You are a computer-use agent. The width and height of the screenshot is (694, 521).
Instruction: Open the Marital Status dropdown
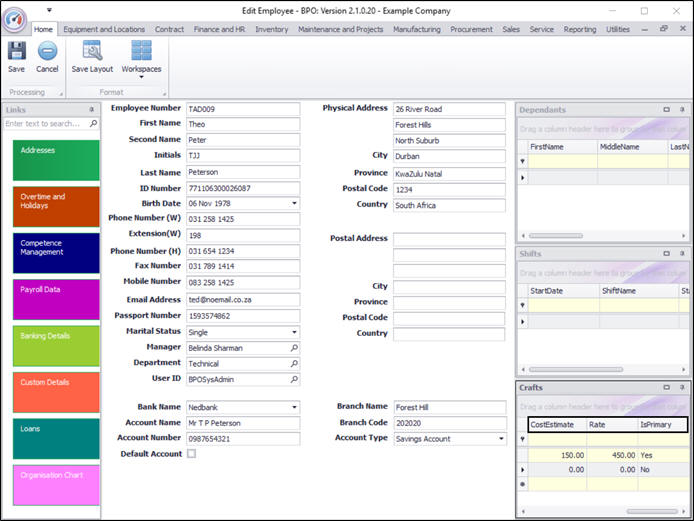click(x=294, y=332)
